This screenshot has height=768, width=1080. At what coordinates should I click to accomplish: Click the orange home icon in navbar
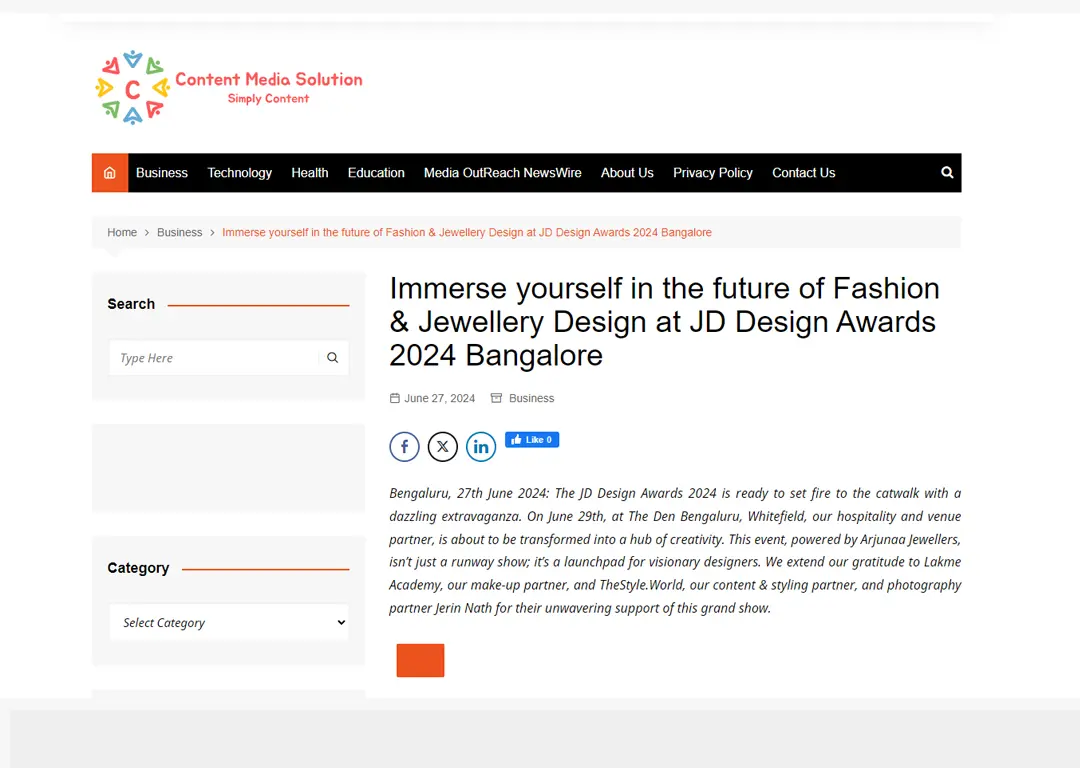tap(110, 173)
